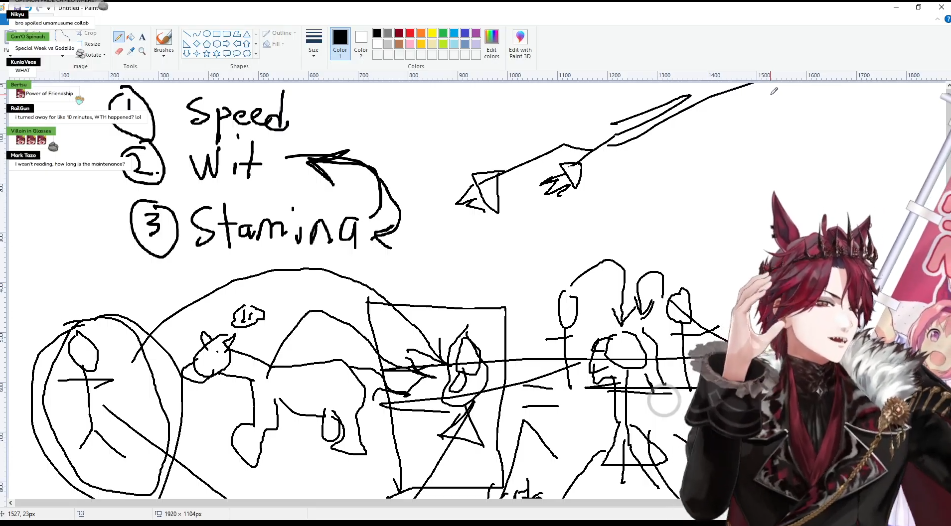
Task: Click the horizontal scrollbar track below canvas
Action: tap(346, 503)
